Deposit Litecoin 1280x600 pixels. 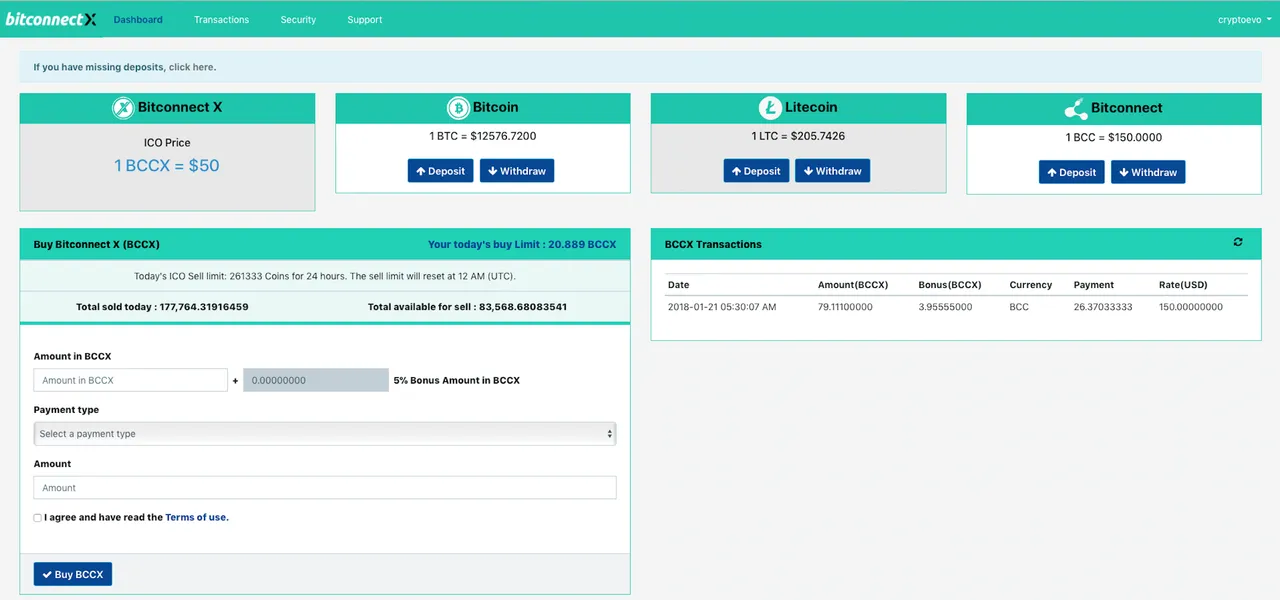point(756,171)
